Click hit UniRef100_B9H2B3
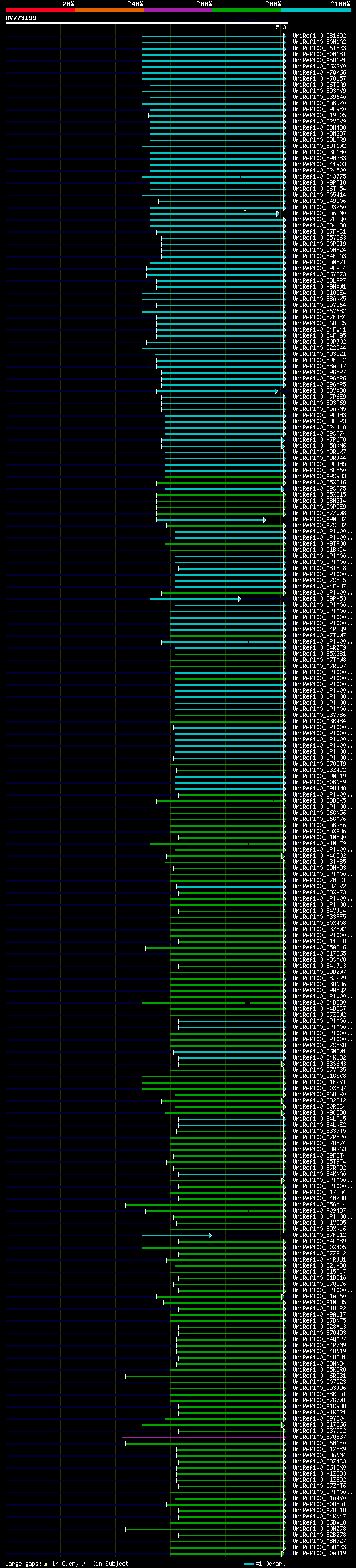 (319, 159)
